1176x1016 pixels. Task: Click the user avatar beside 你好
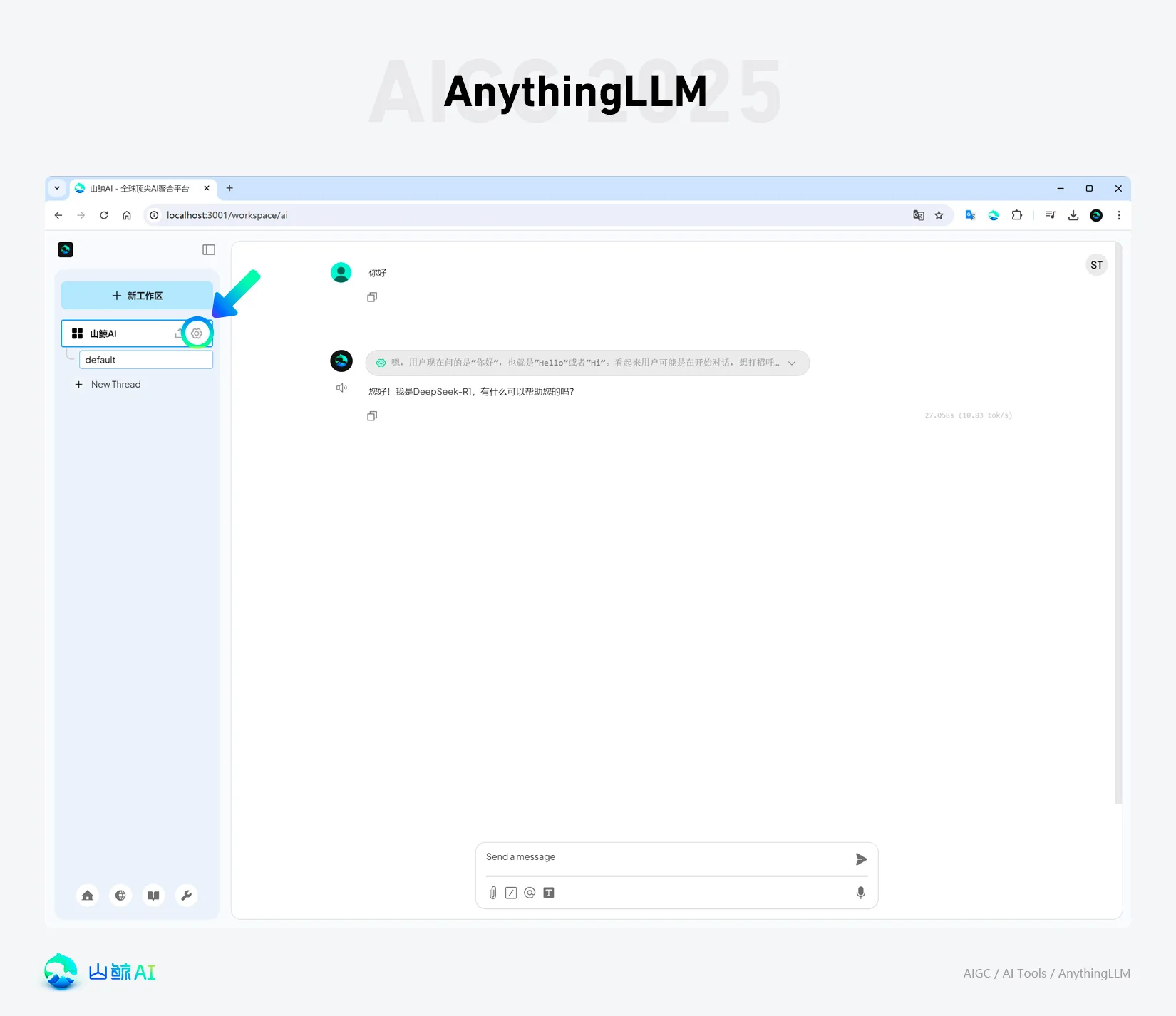(341, 272)
